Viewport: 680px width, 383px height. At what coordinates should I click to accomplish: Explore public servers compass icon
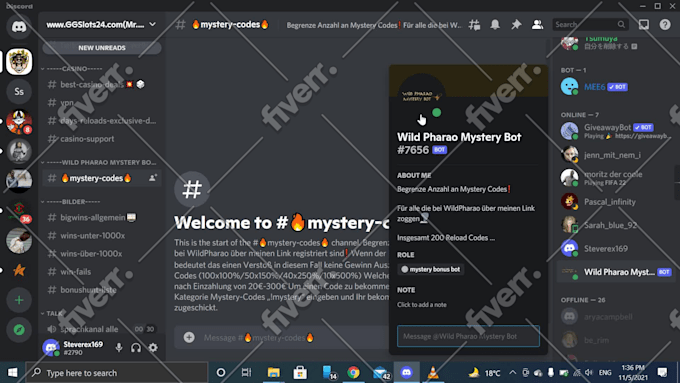pos(19,330)
